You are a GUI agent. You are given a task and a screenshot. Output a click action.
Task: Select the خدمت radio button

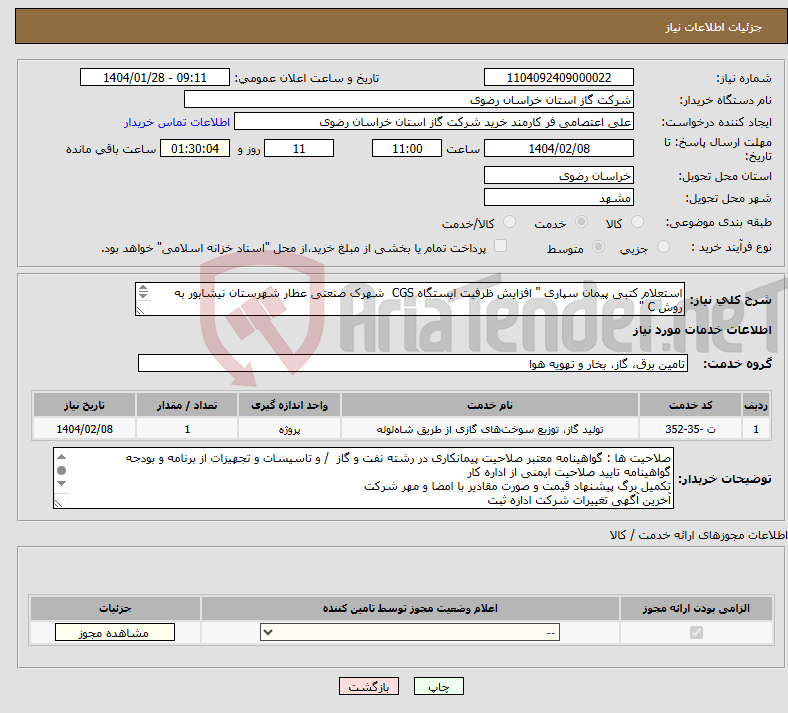pyautogui.click(x=581, y=222)
